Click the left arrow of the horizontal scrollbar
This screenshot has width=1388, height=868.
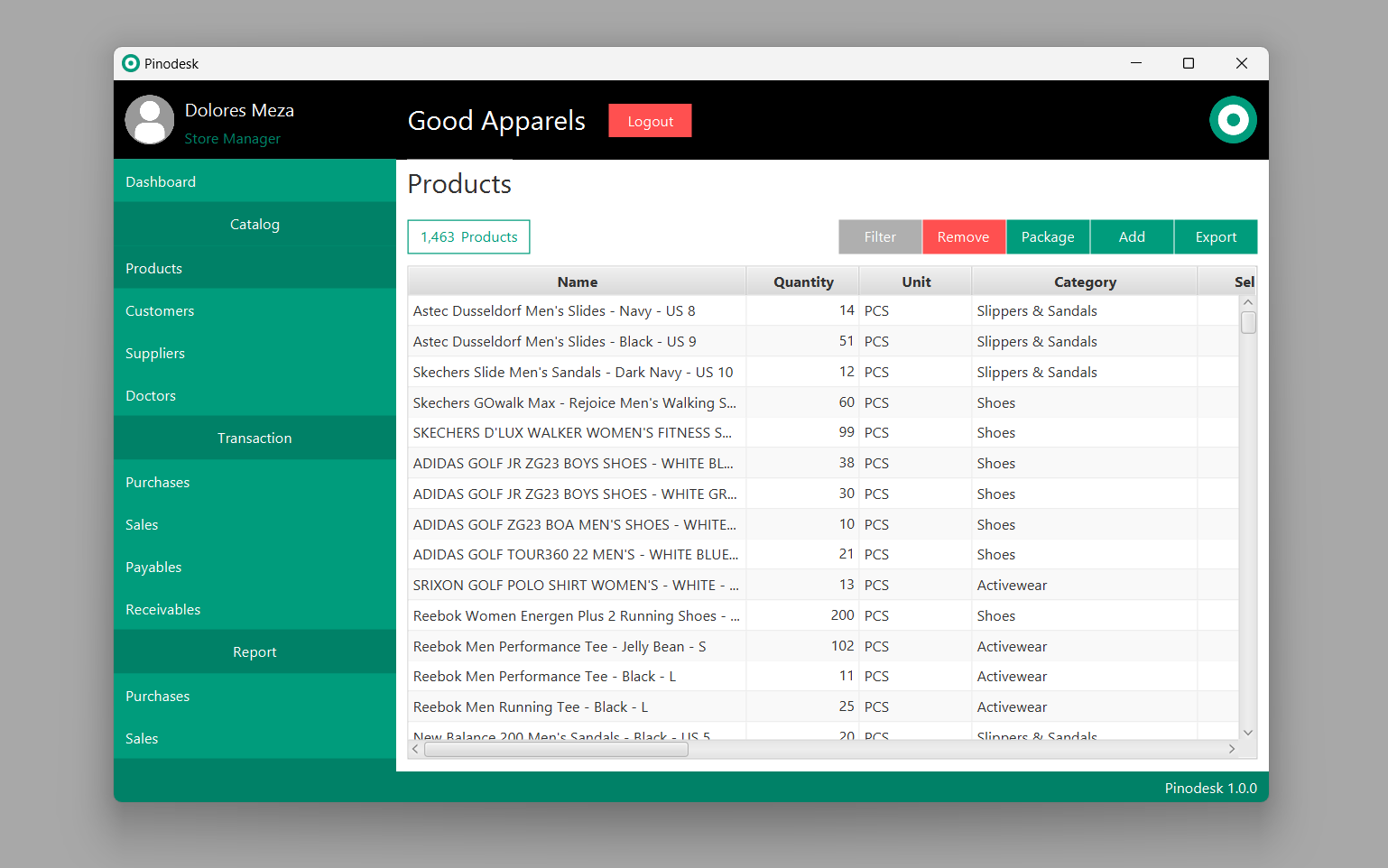(415, 748)
